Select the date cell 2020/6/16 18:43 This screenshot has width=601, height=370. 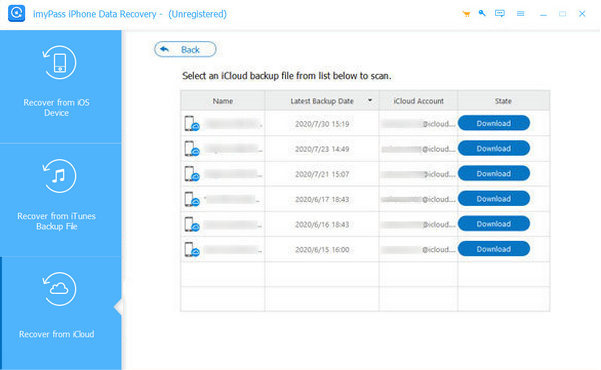(322, 225)
